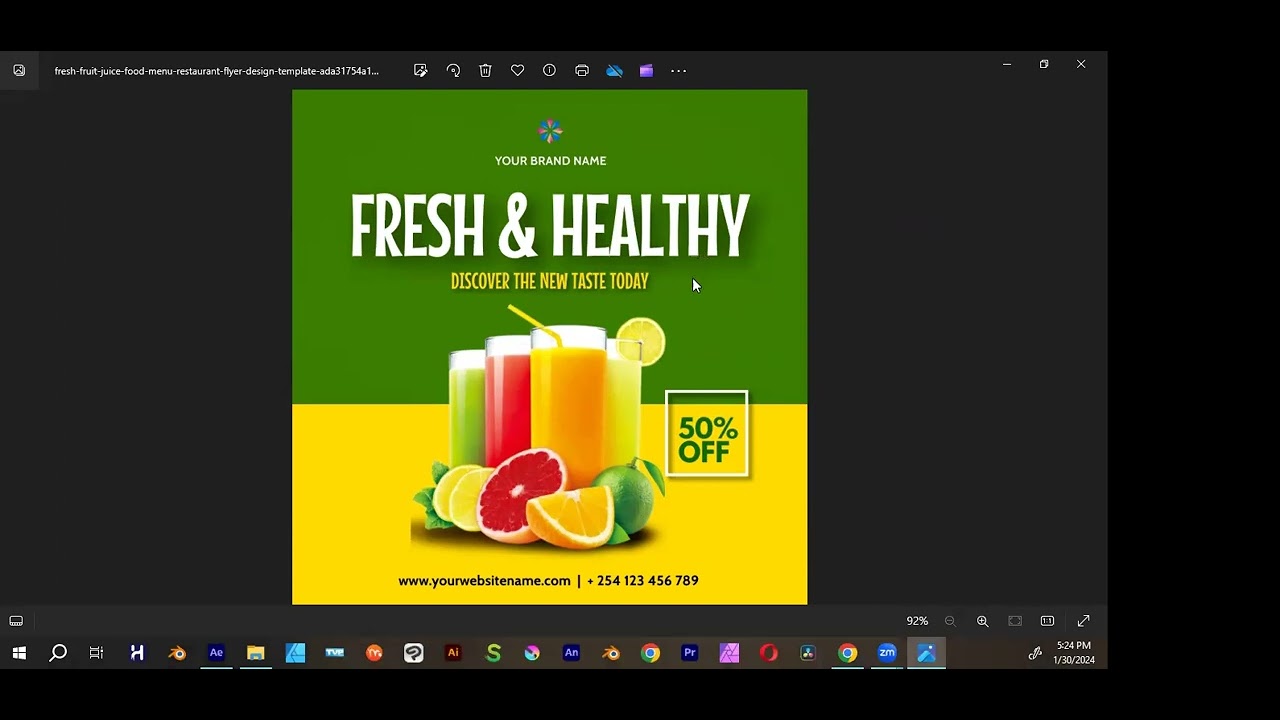Click the file name title text

pyautogui.click(x=216, y=71)
